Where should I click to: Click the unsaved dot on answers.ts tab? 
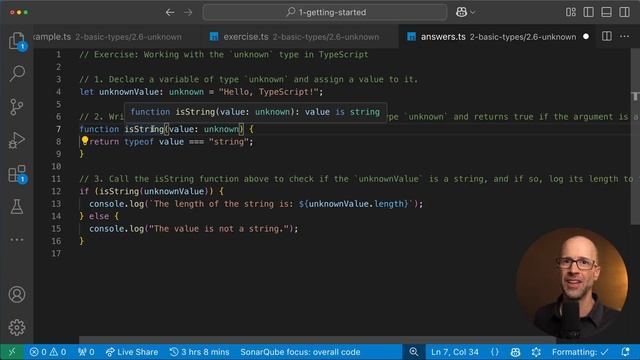(586, 36)
